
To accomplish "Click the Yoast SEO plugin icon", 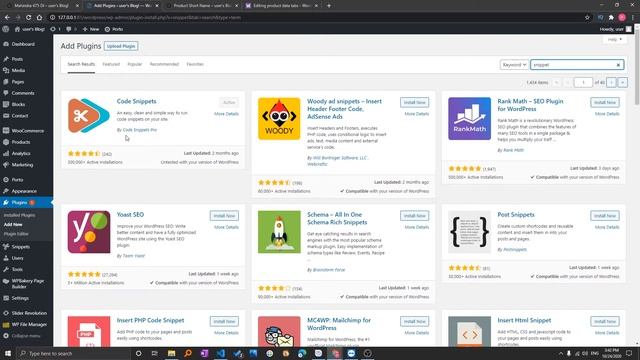I will (89, 232).
